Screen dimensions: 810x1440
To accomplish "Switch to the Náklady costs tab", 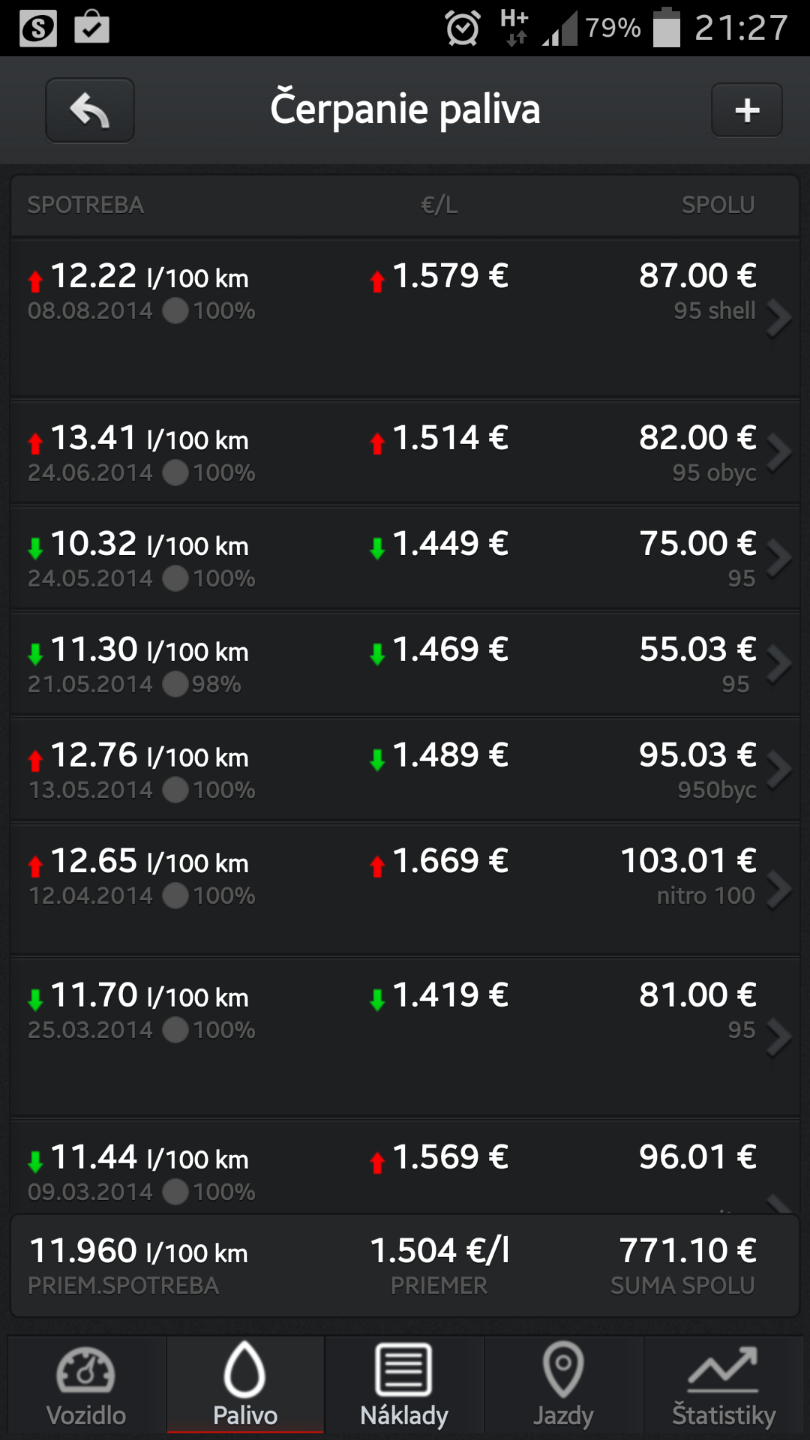I will tap(404, 1386).
